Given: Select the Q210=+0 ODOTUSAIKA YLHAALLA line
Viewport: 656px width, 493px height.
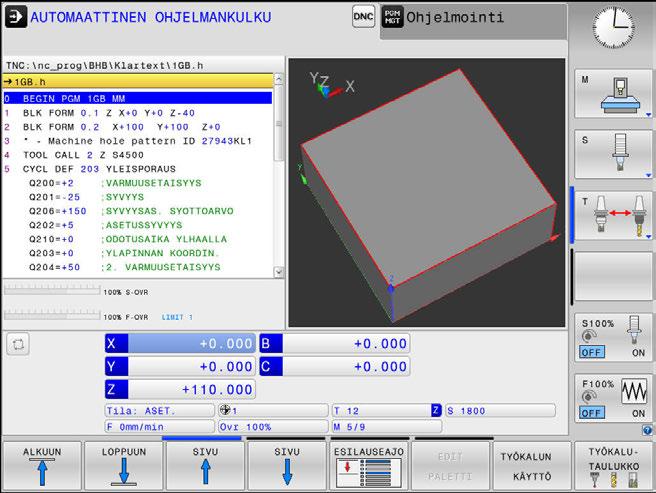Looking at the screenshot, I should tap(138, 239).
